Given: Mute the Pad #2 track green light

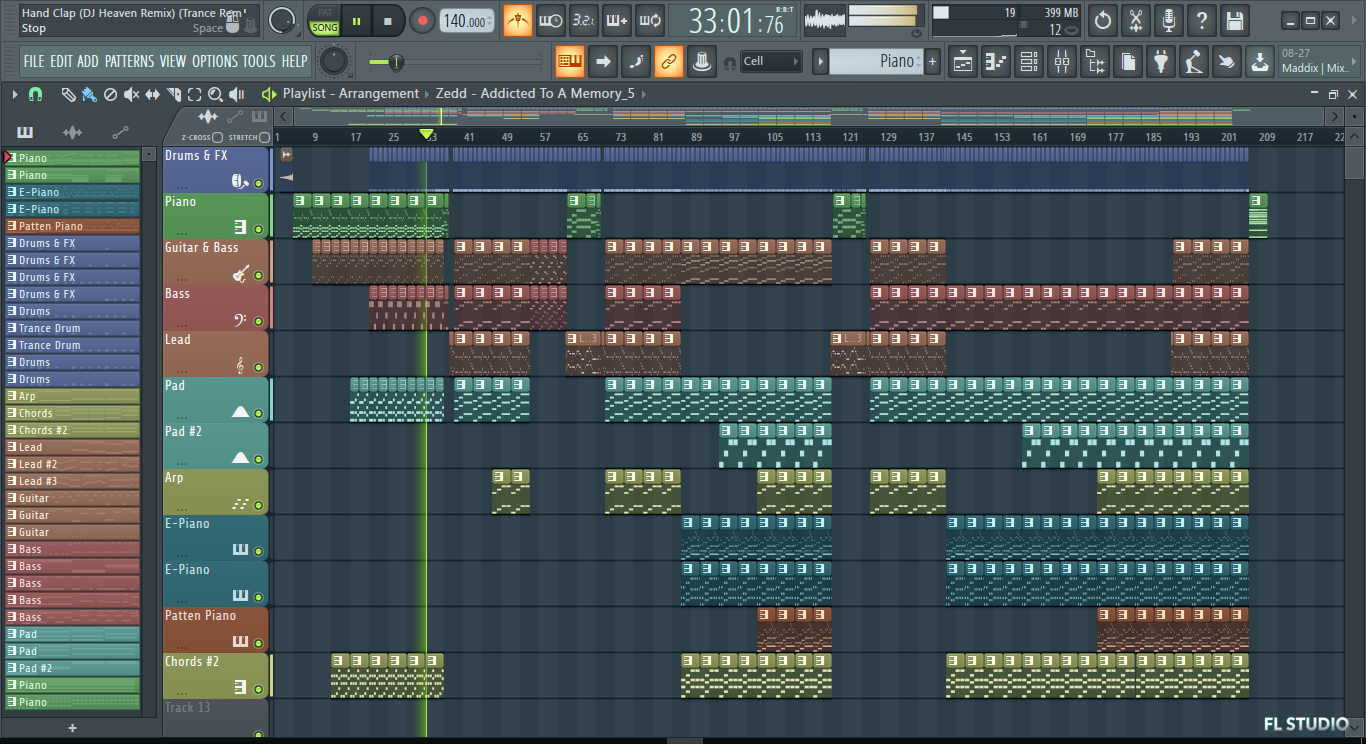Looking at the screenshot, I should [x=258, y=459].
